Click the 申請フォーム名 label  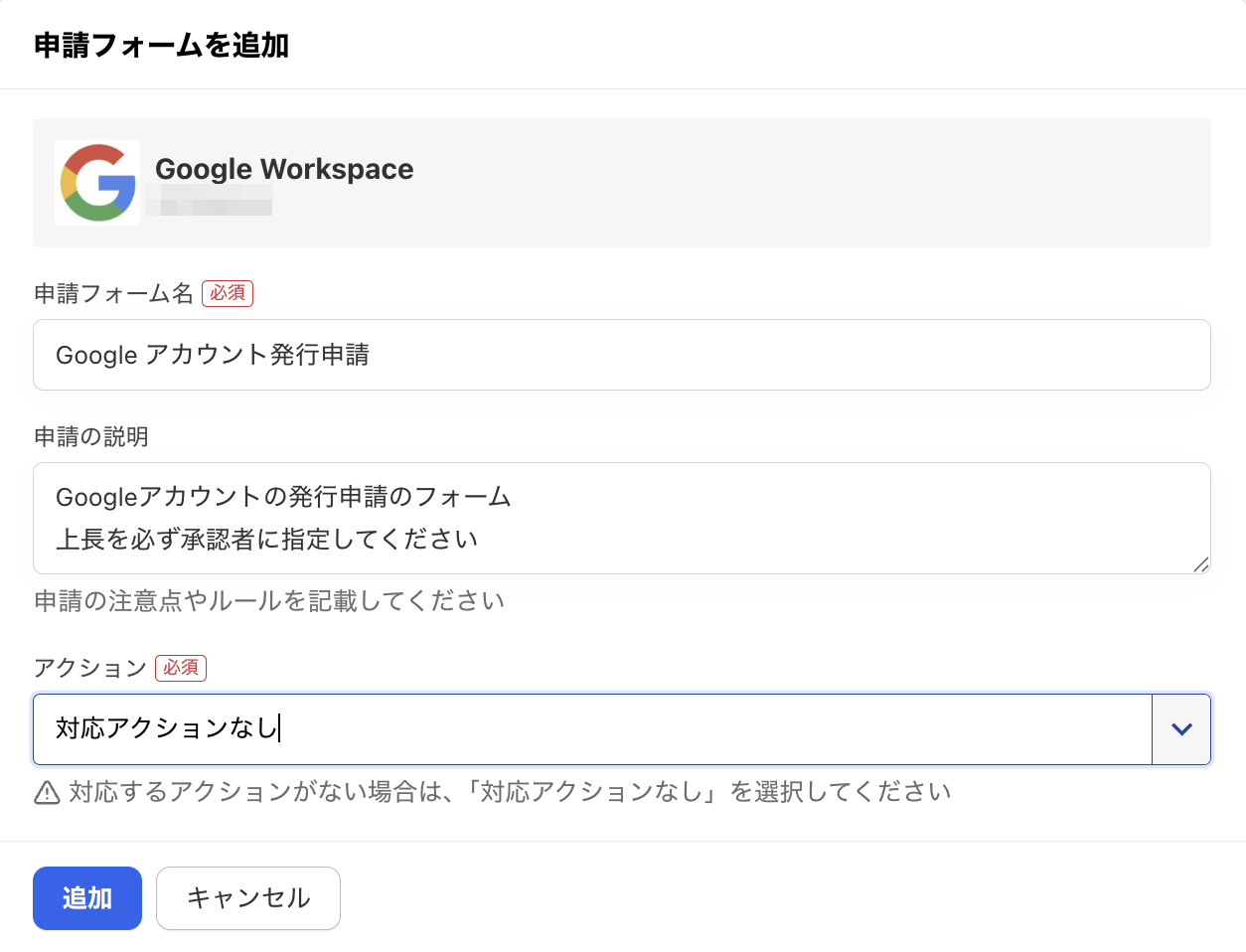click(113, 293)
